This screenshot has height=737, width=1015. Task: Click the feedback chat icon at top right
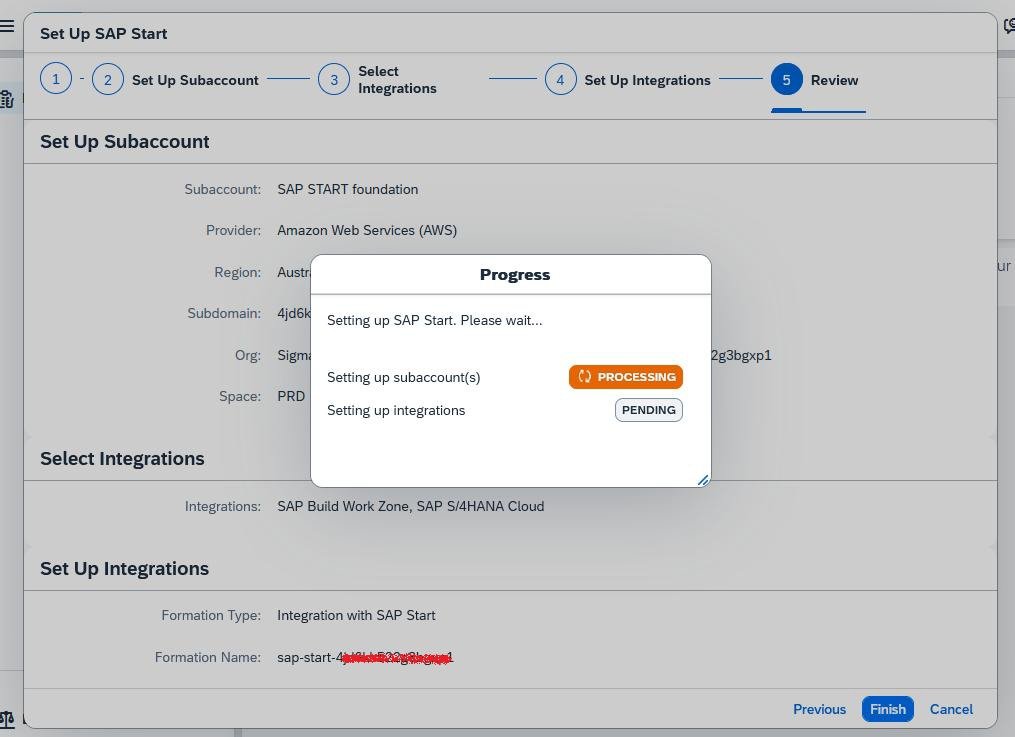pos(1008,27)
